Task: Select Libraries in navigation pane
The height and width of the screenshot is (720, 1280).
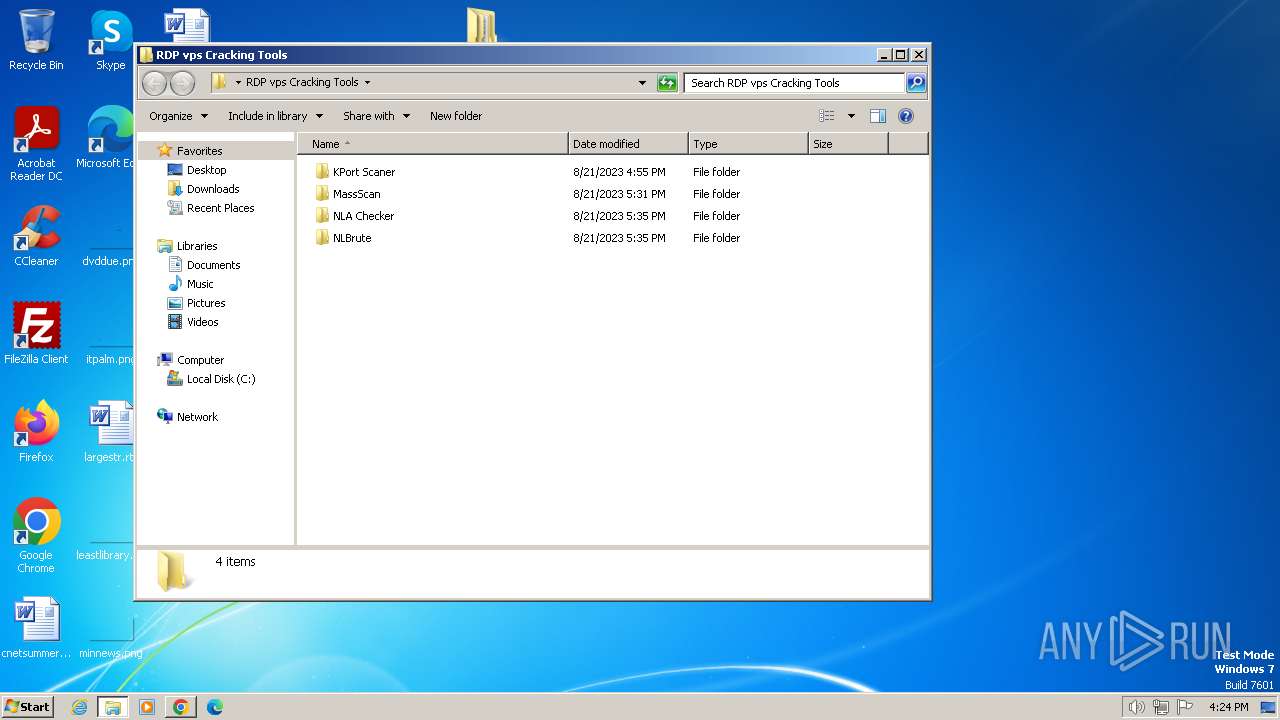Action: (197, 246)
